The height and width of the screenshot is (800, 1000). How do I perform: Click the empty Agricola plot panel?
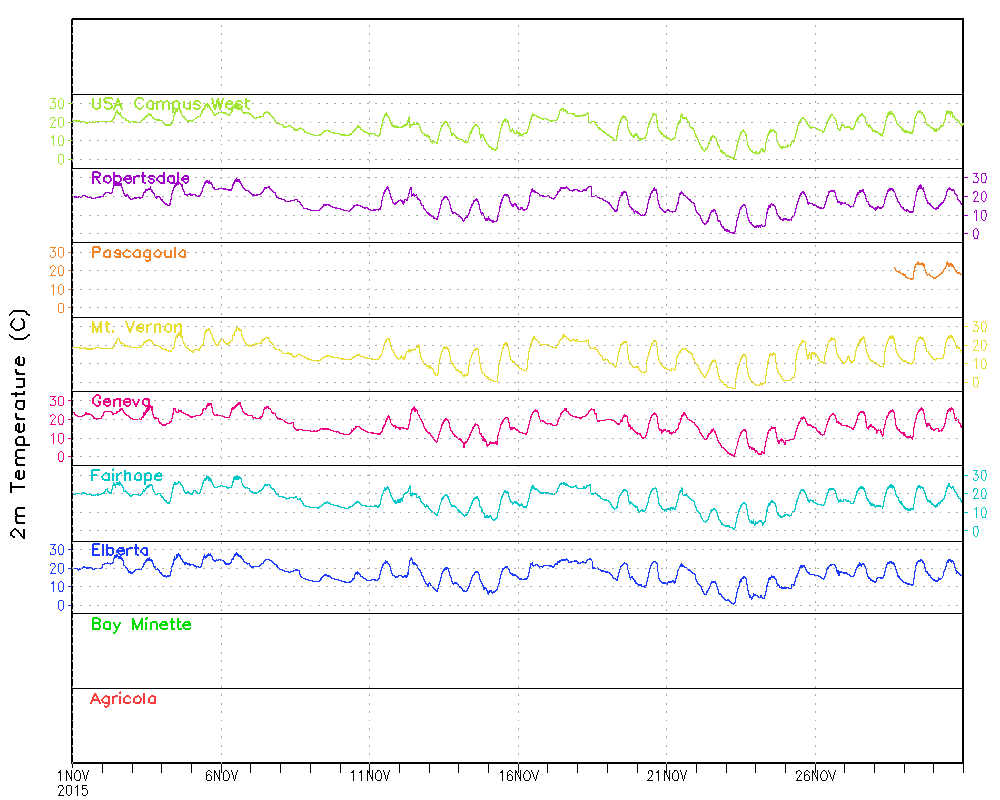(x=520, y=725)
